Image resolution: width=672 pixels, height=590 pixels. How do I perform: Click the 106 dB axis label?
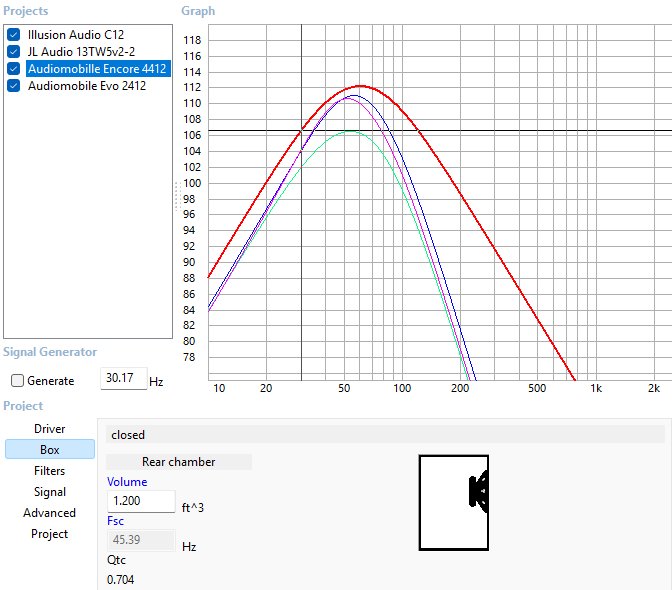tap(192, 135)
